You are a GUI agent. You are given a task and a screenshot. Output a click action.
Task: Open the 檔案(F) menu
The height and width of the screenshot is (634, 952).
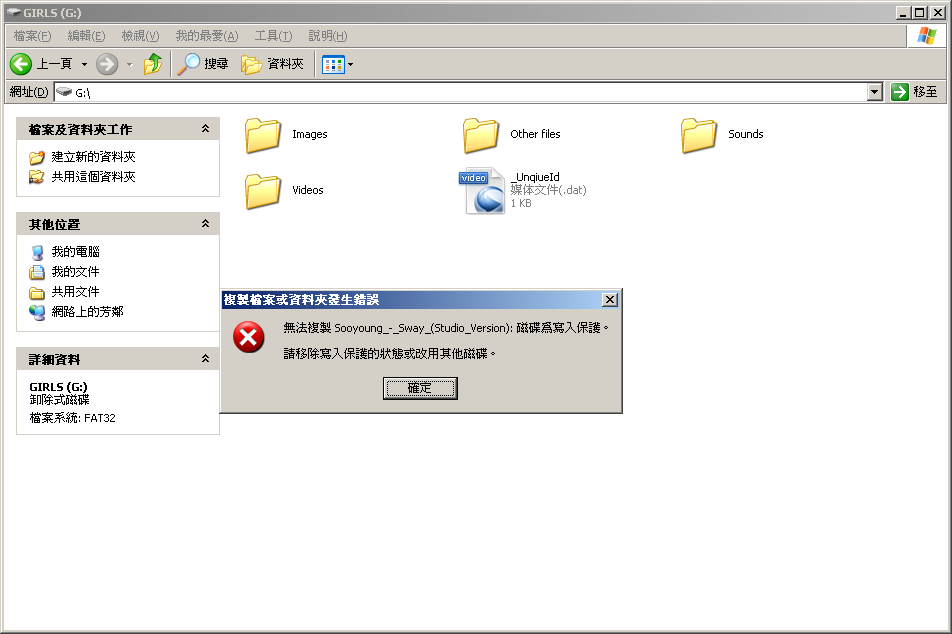point(32,36)
